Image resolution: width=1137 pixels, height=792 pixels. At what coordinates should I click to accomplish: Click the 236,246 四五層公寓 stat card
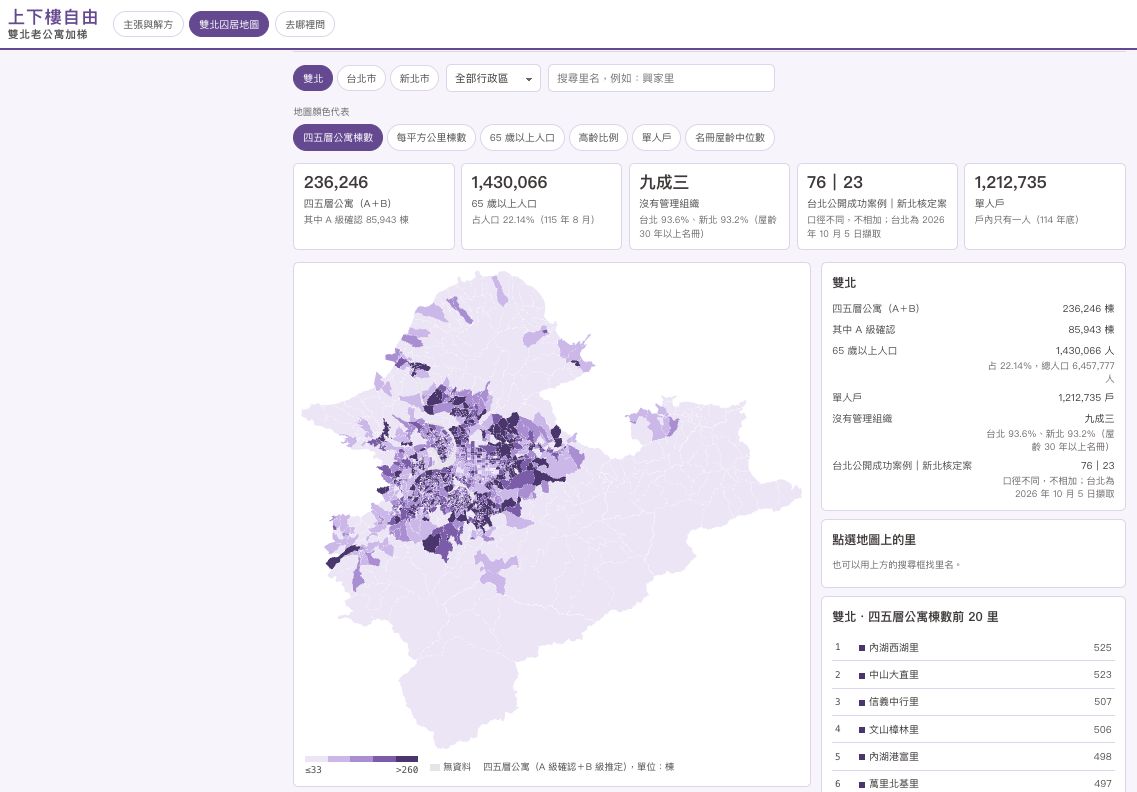374,207
